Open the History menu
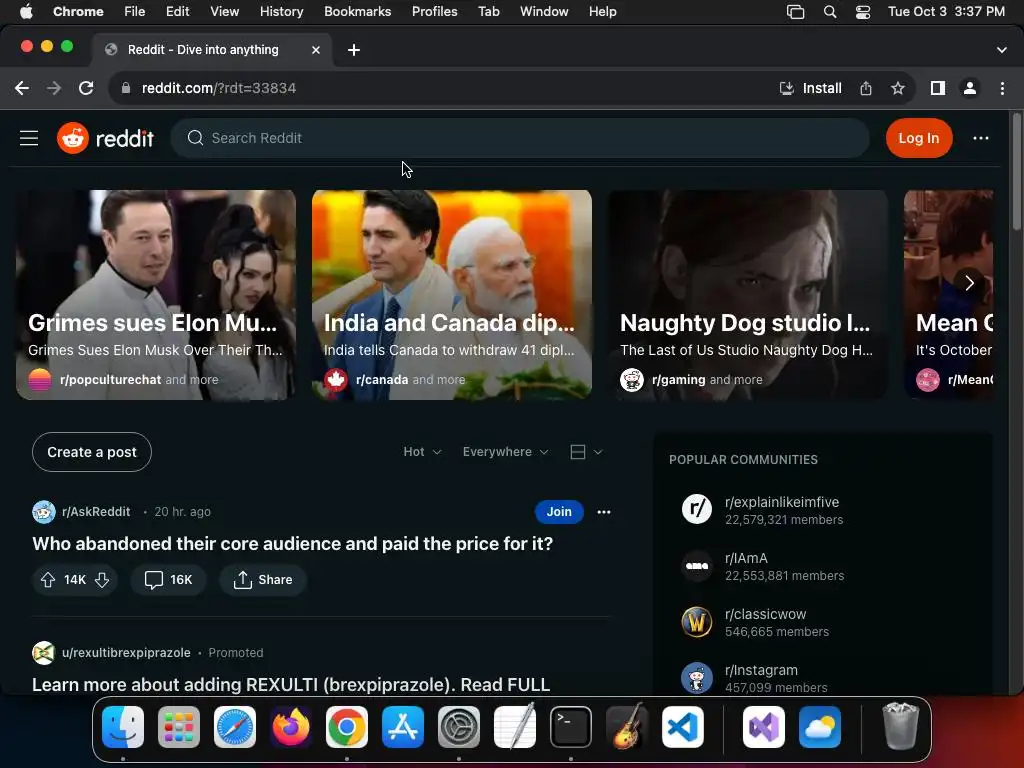The image size is (1024, 768). (x=281, y=11)
